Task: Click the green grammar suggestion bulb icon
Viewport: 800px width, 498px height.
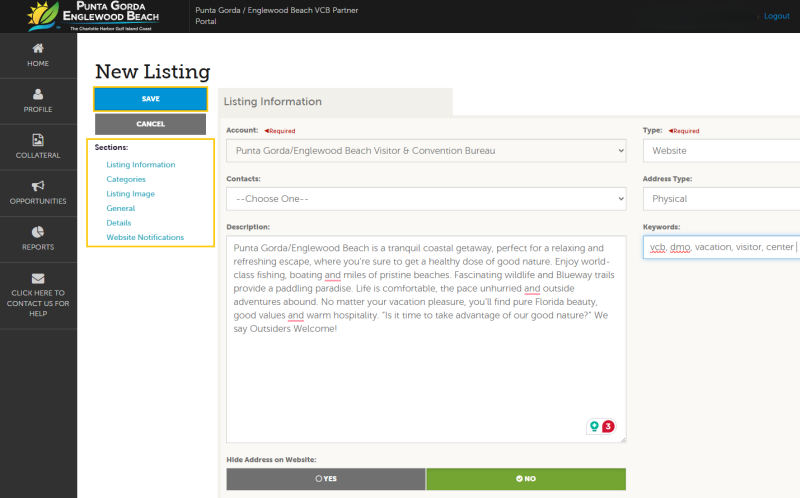Action: [x=594, y=426]
